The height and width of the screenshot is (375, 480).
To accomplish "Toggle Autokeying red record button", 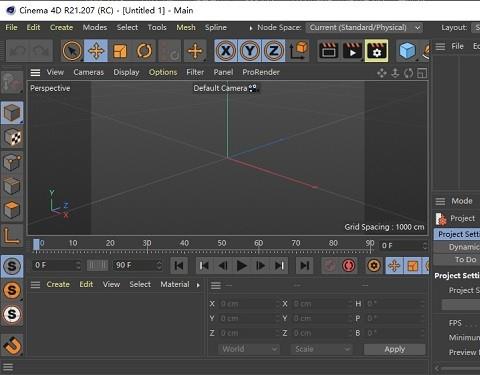I will pos(348,266).
